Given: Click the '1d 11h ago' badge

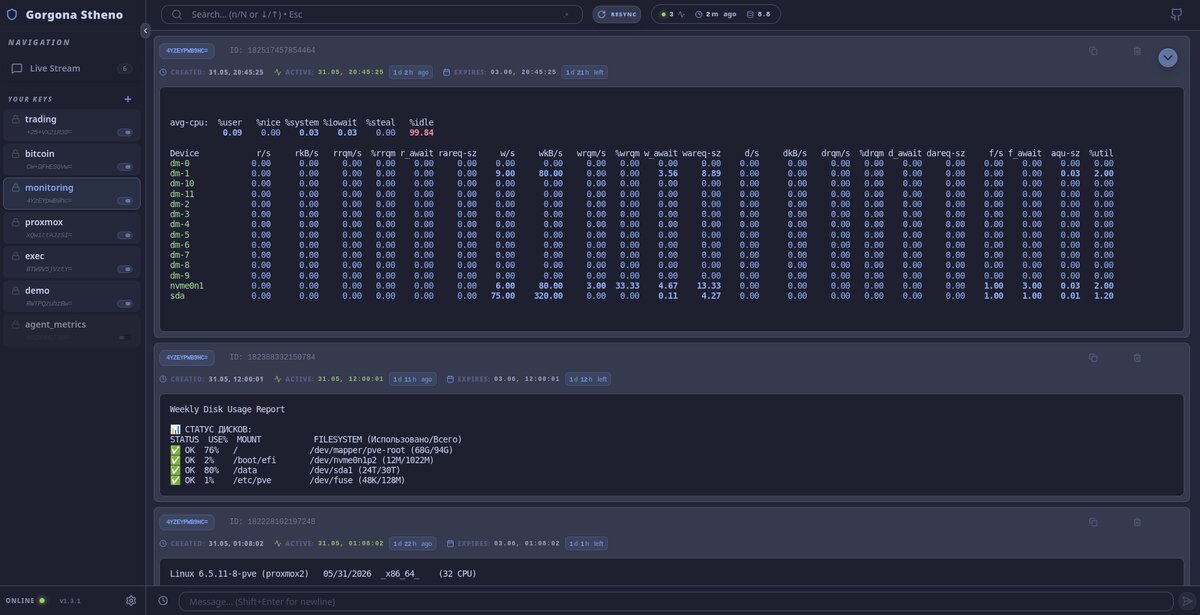Looking at the screenshot, I should pos(412,379).
